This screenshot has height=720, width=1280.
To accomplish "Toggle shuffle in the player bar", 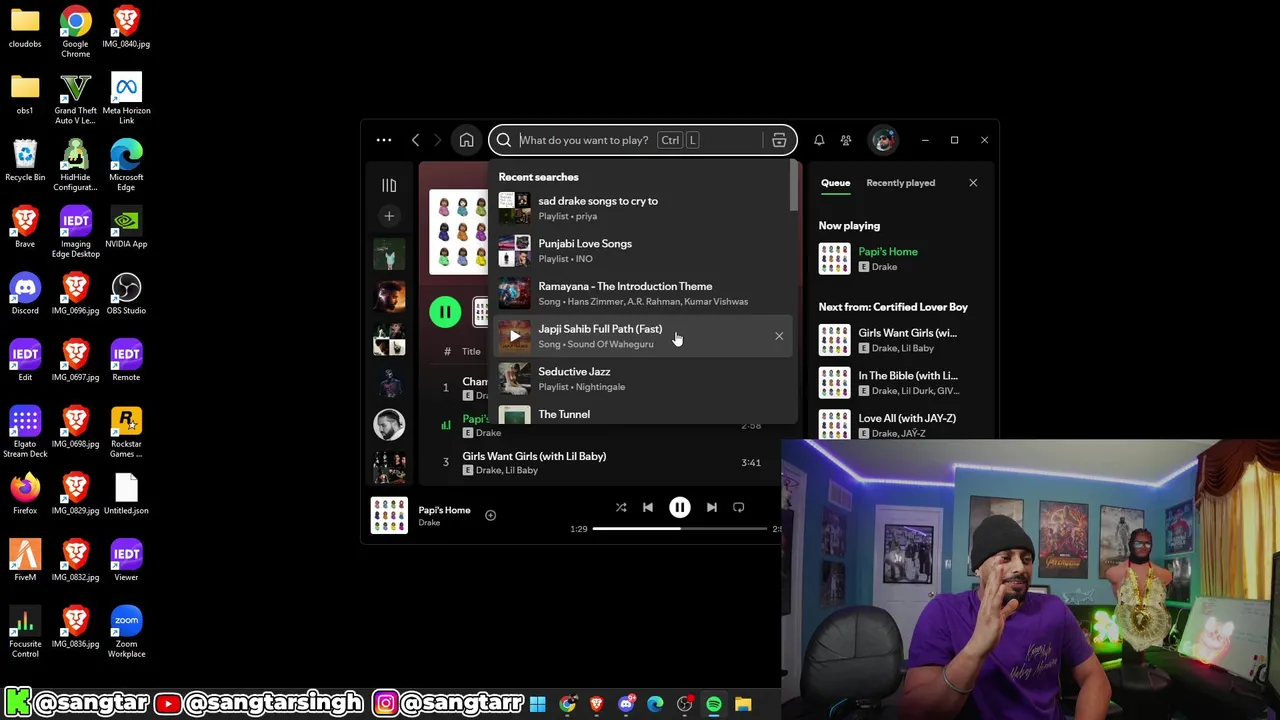I will [x=621, y=507].
